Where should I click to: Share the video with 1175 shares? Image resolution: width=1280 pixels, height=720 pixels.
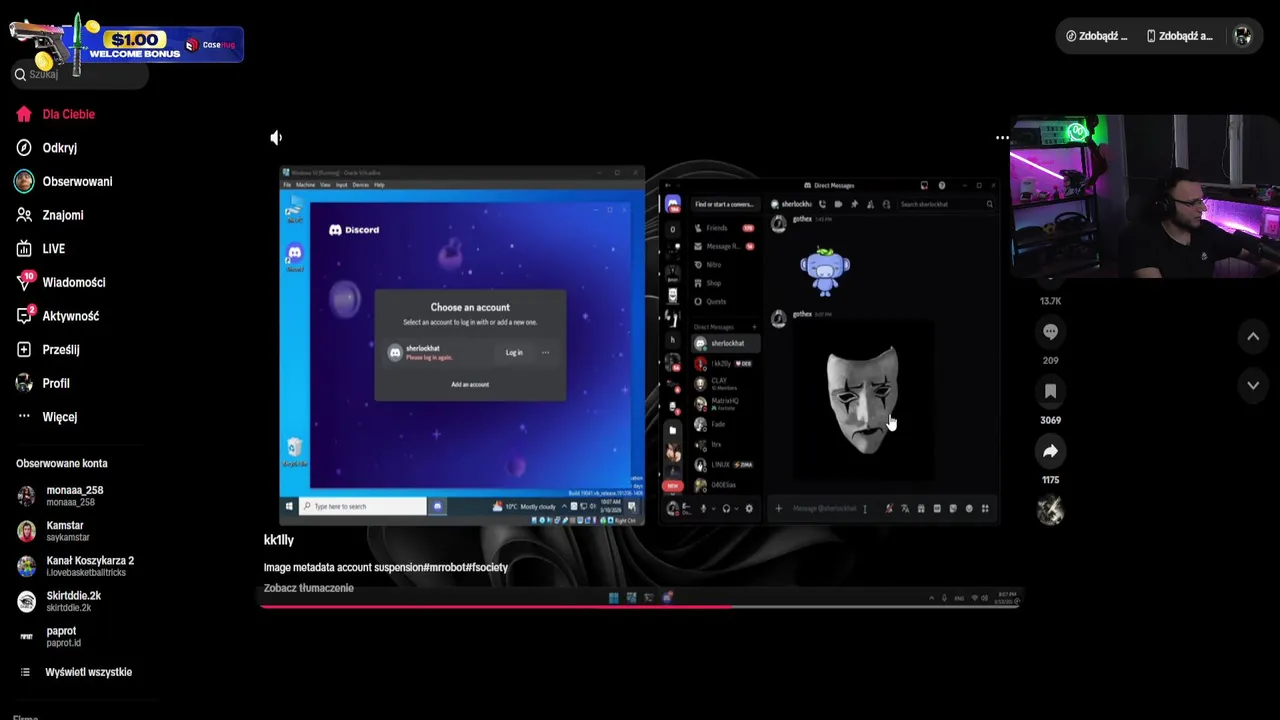click(1050, 451)
